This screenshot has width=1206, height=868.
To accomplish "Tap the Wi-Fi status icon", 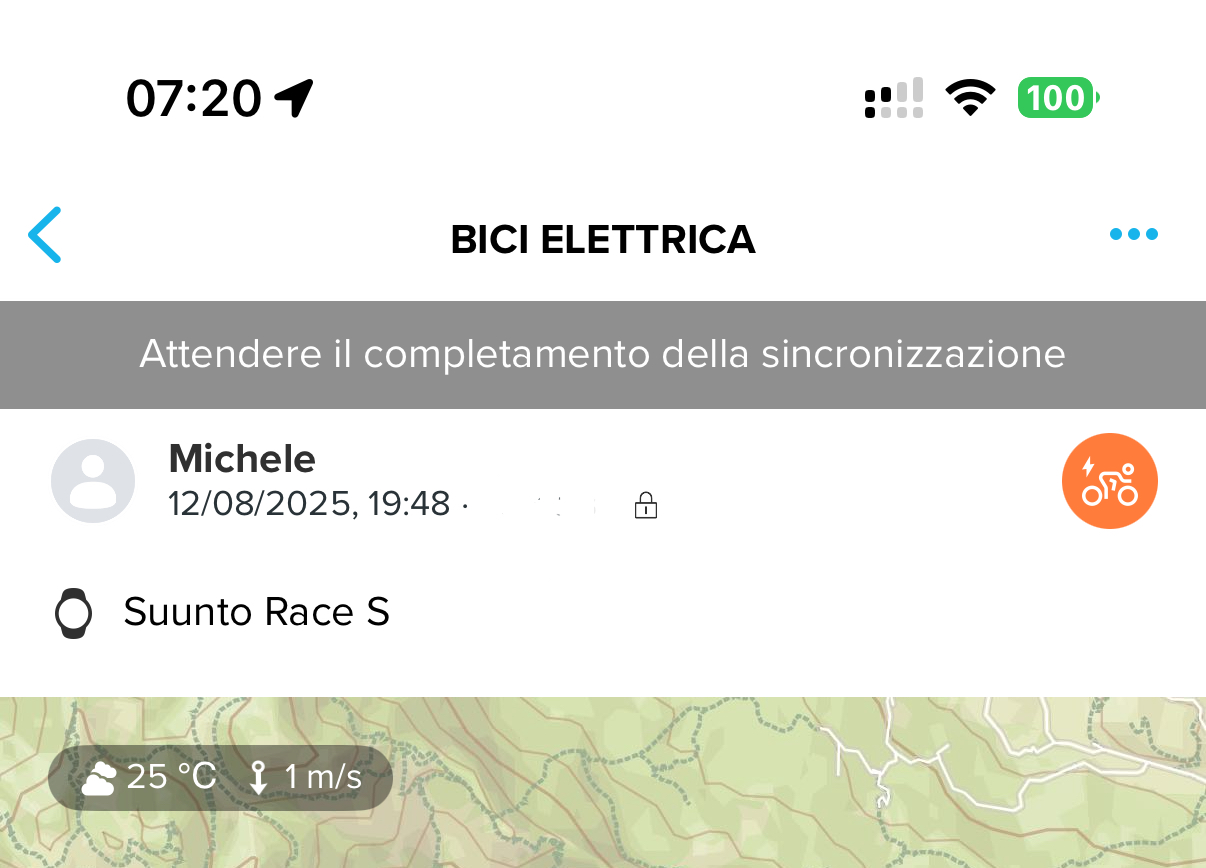I will click(x=970, y=98).
